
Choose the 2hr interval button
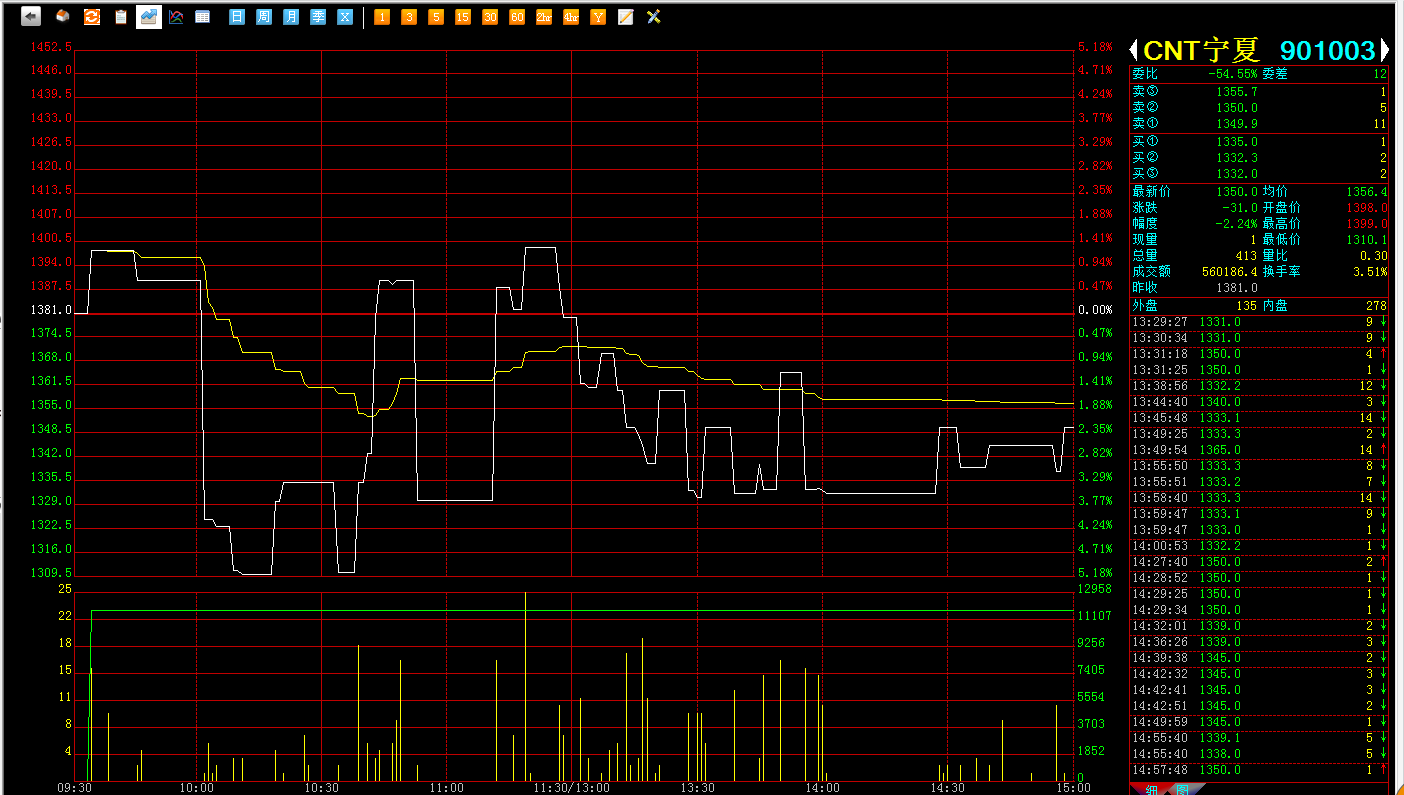tap(544, 17)
